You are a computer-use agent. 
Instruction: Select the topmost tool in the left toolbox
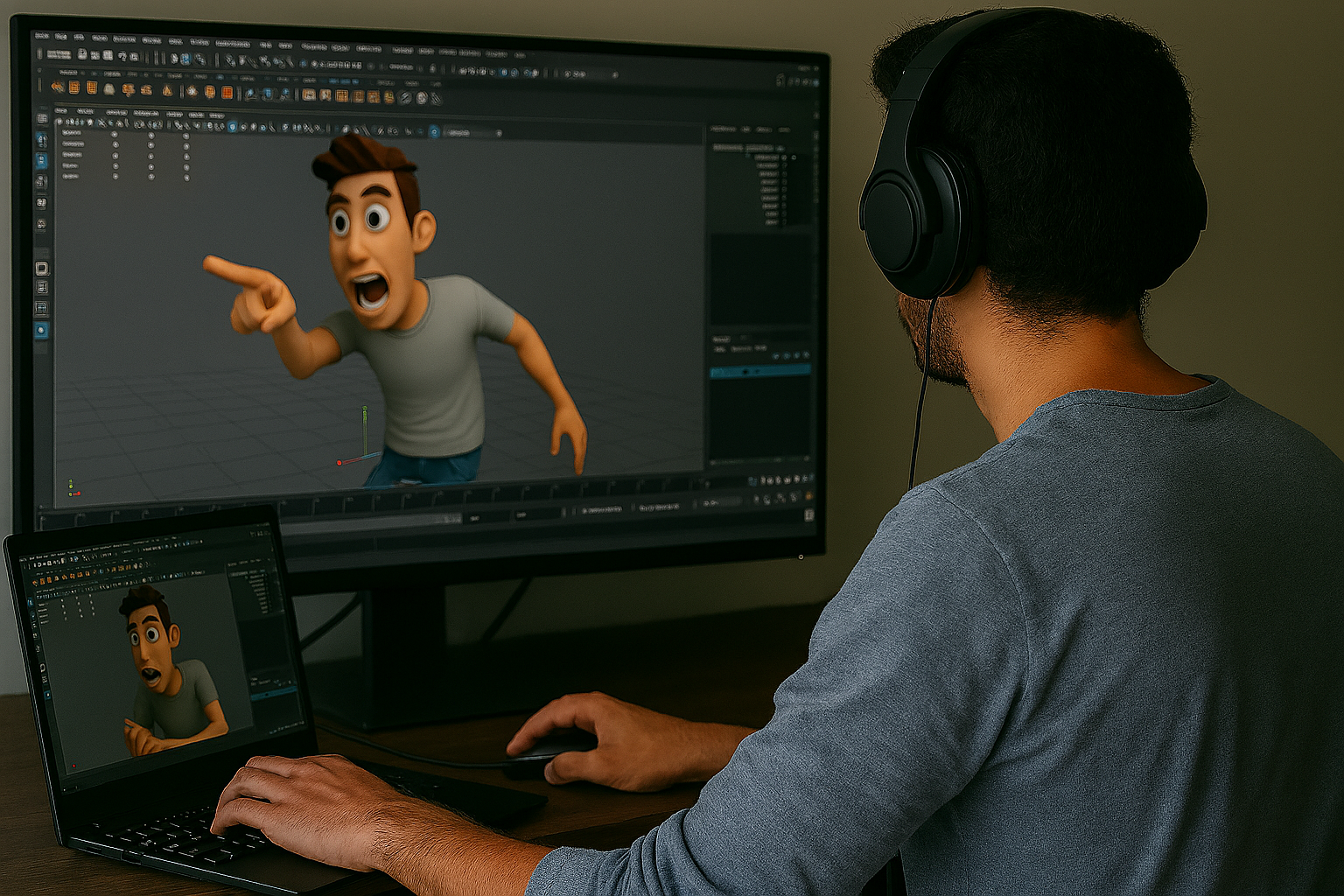pyautogui.click(x=41, y=118)
